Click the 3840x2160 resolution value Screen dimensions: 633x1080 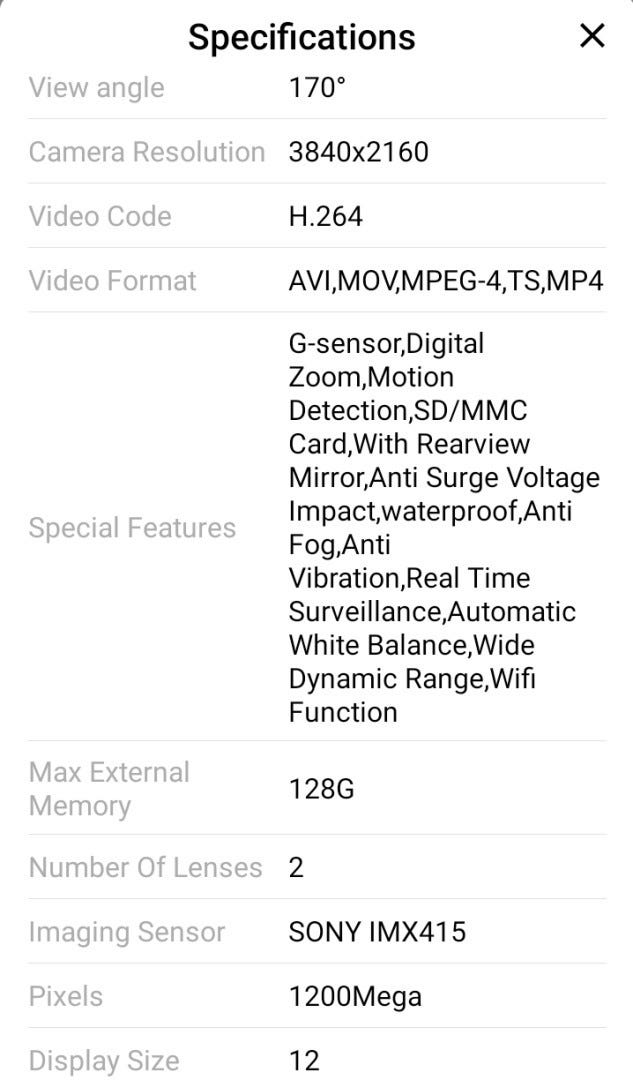(x=358, y=152)
